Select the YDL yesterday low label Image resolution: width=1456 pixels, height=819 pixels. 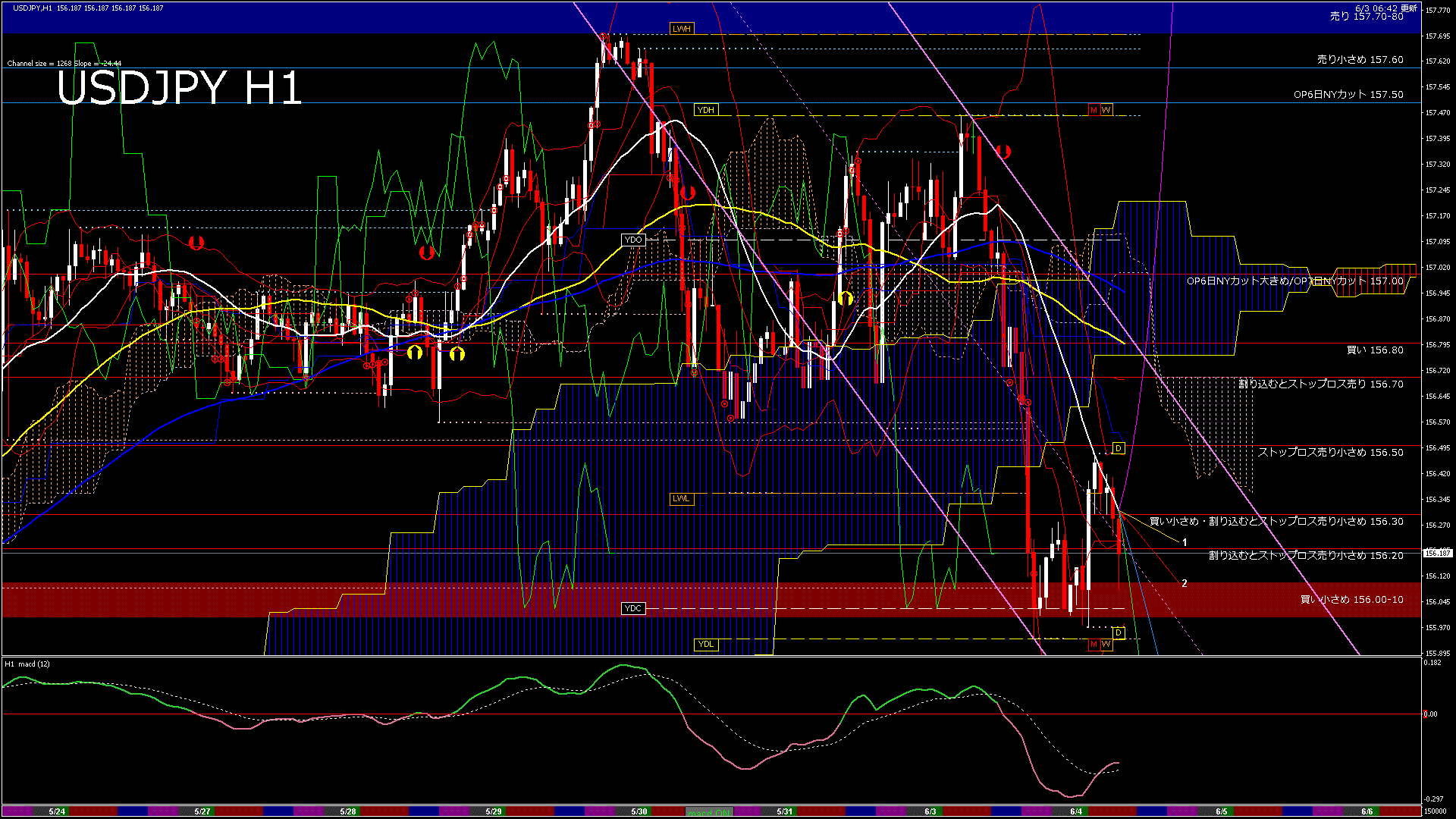706,644
